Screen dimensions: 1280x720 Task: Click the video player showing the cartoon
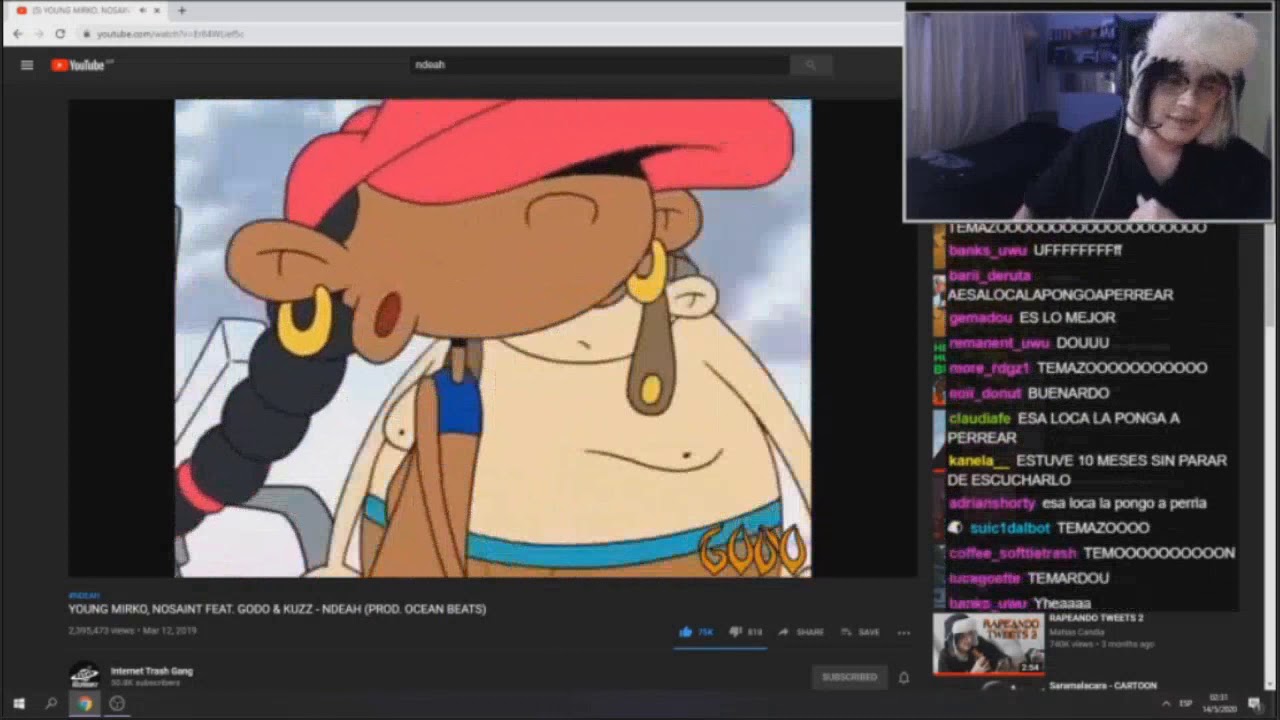coord(493,338)
